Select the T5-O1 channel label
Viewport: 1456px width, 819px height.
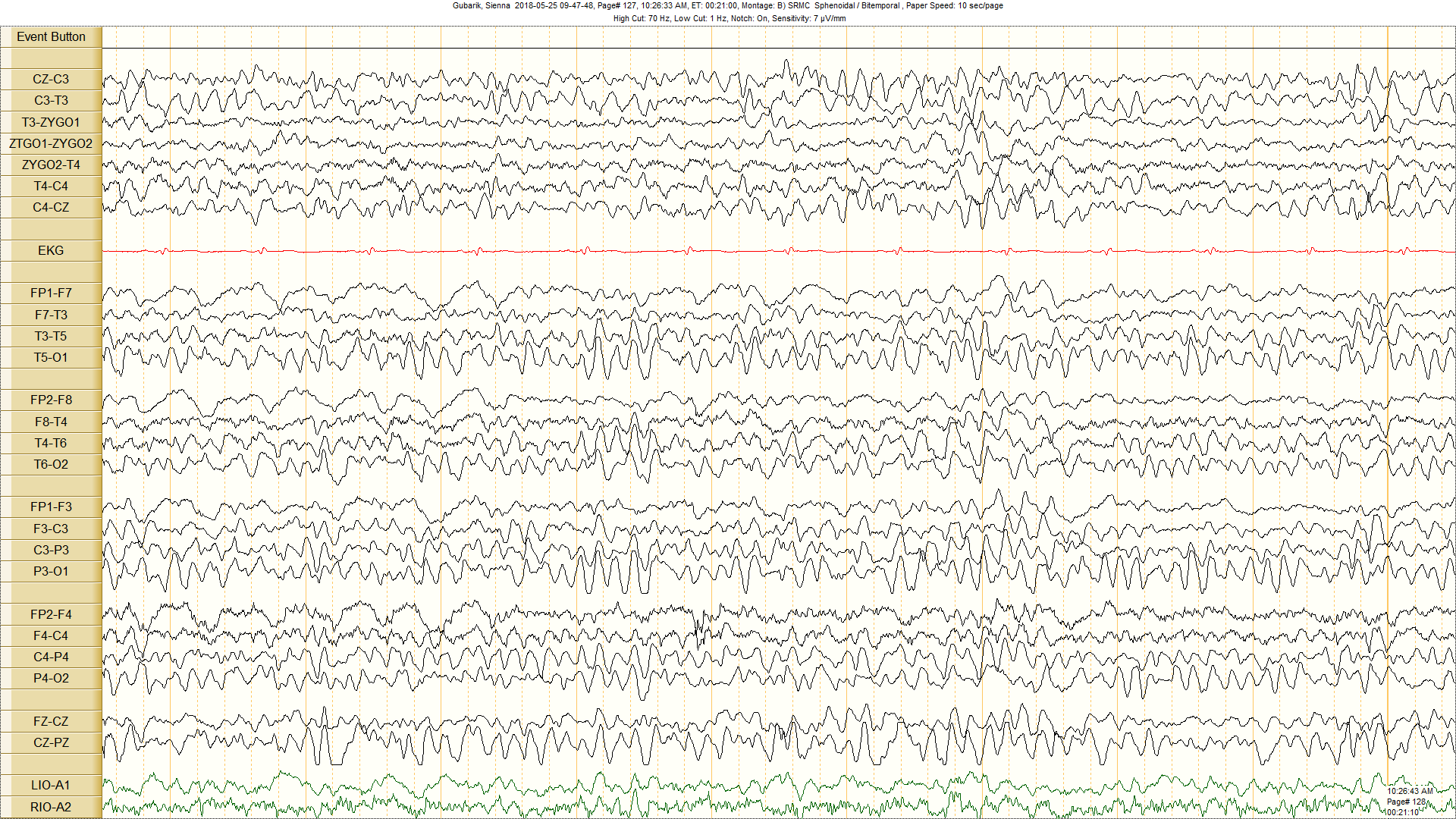click(x=51, y=357)
